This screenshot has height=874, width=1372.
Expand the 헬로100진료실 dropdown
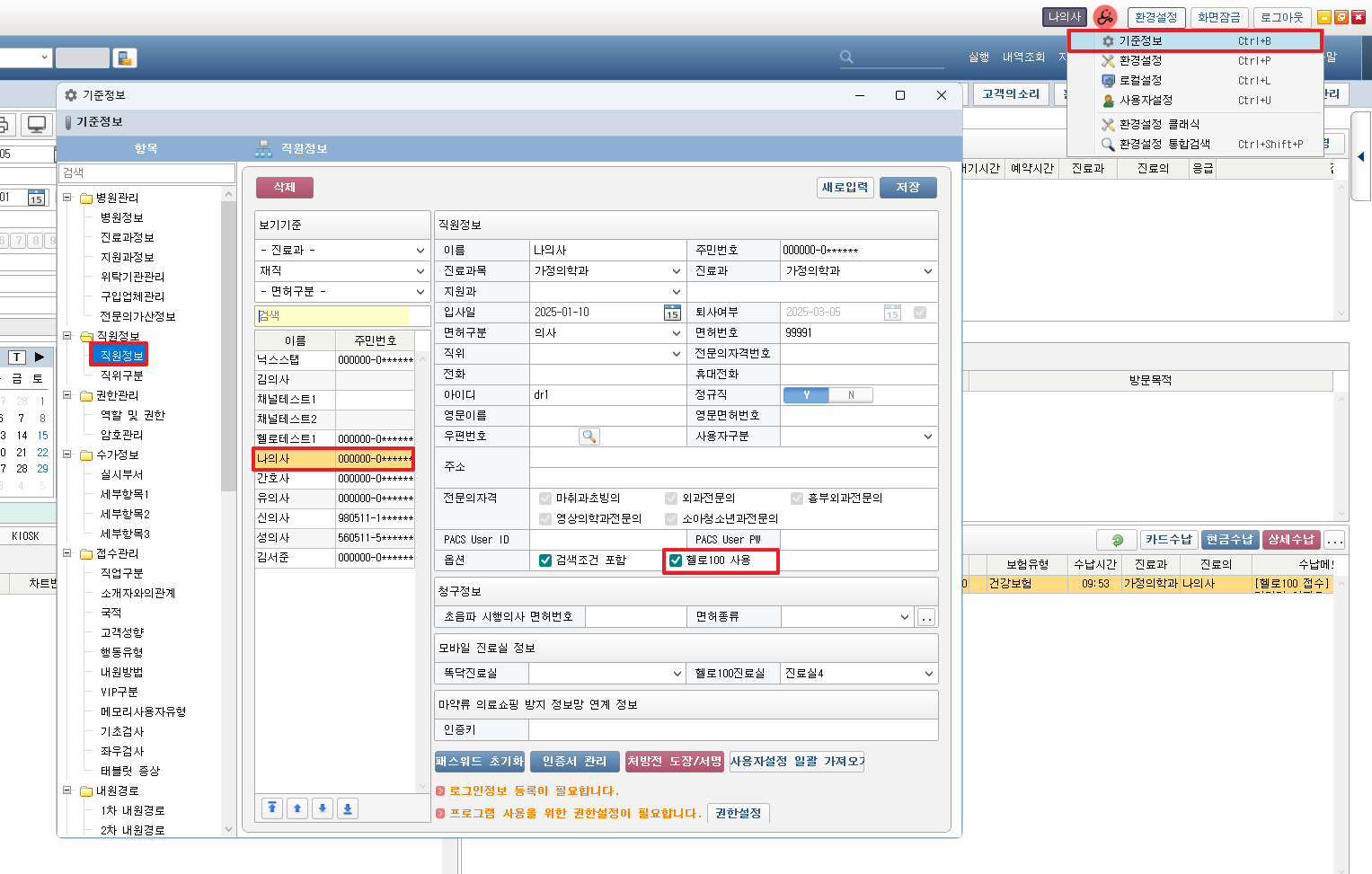[x=927, y=674]
